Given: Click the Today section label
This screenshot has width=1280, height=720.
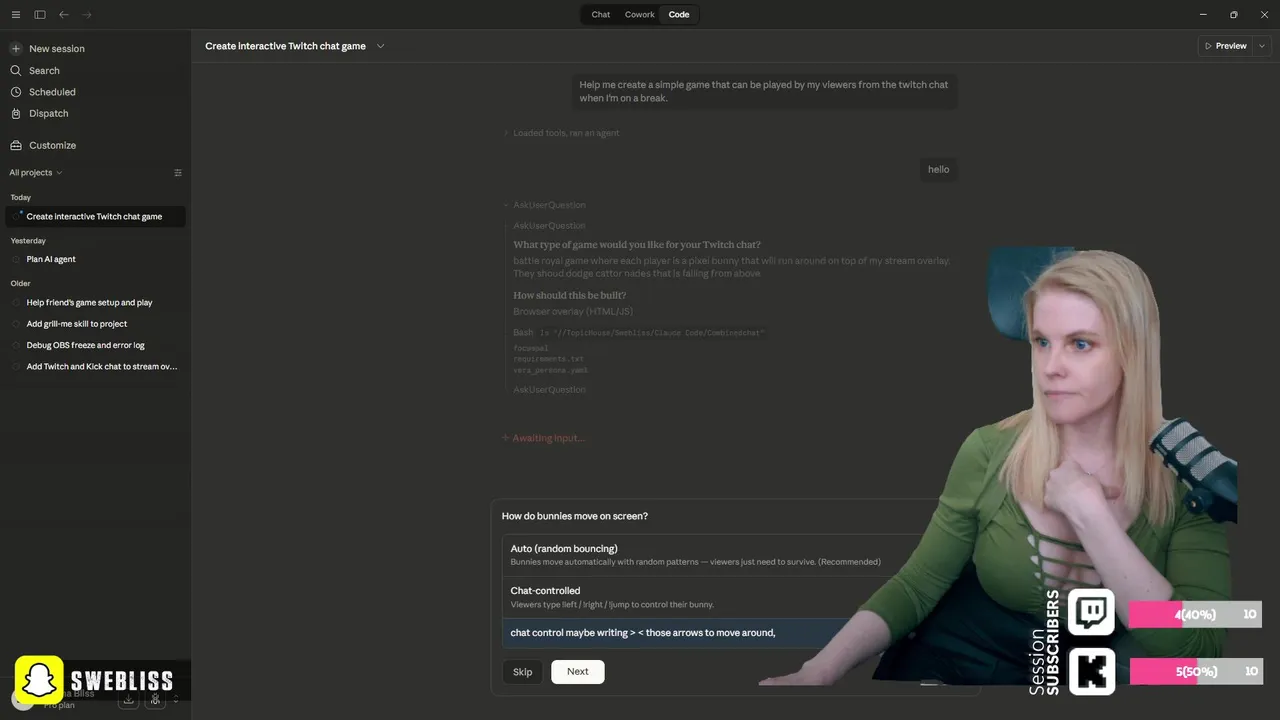Looking at the screenshot, I should coord(21,198).
